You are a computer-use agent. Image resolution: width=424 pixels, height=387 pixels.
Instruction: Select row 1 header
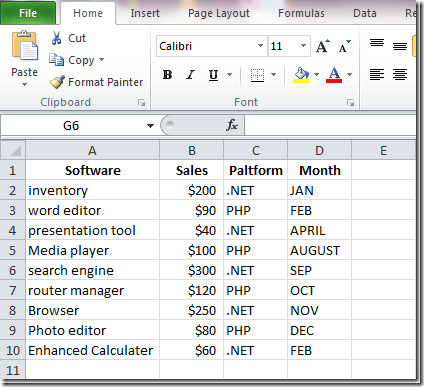point(13,170)
